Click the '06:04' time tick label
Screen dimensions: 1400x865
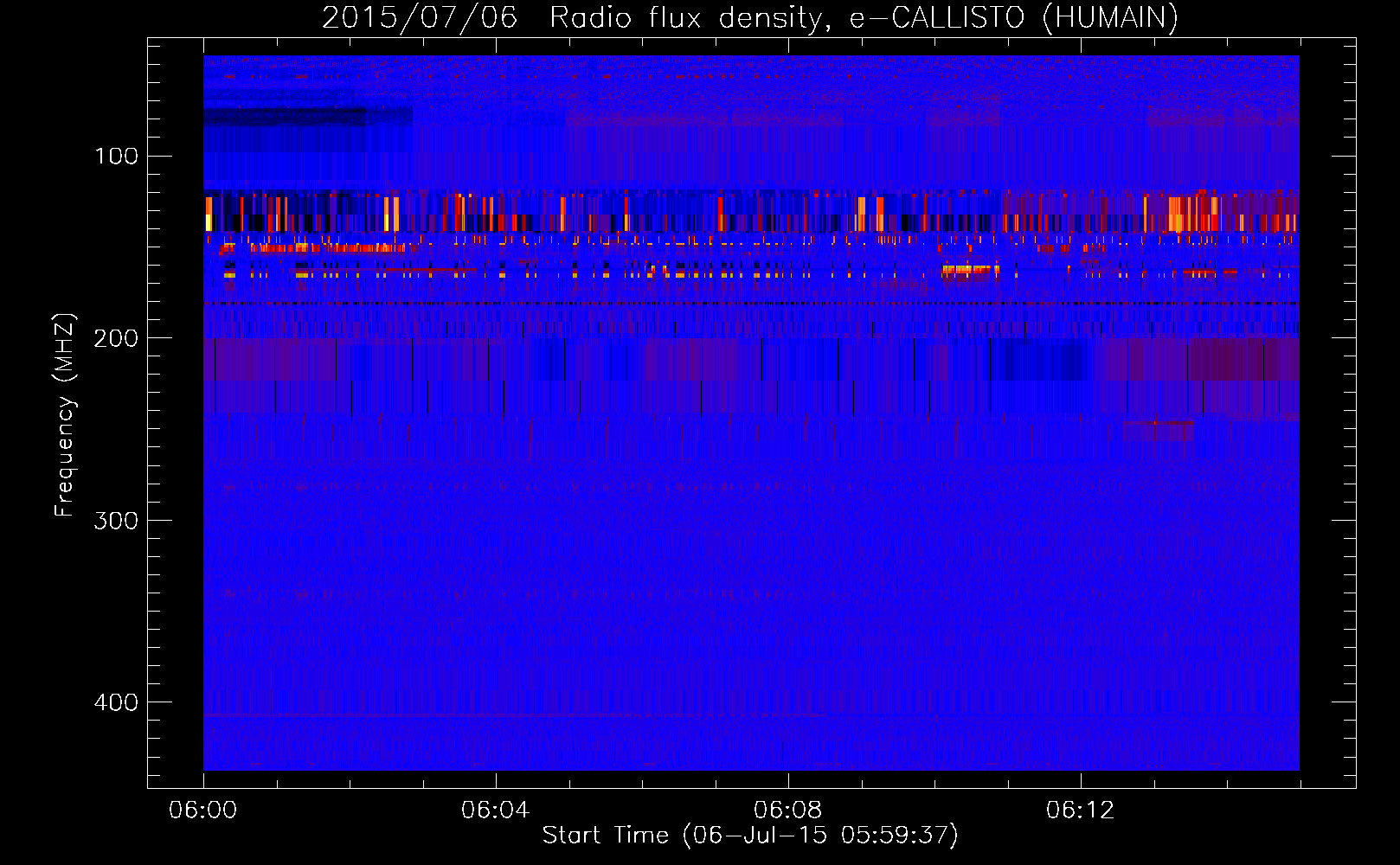click(495, 811)
